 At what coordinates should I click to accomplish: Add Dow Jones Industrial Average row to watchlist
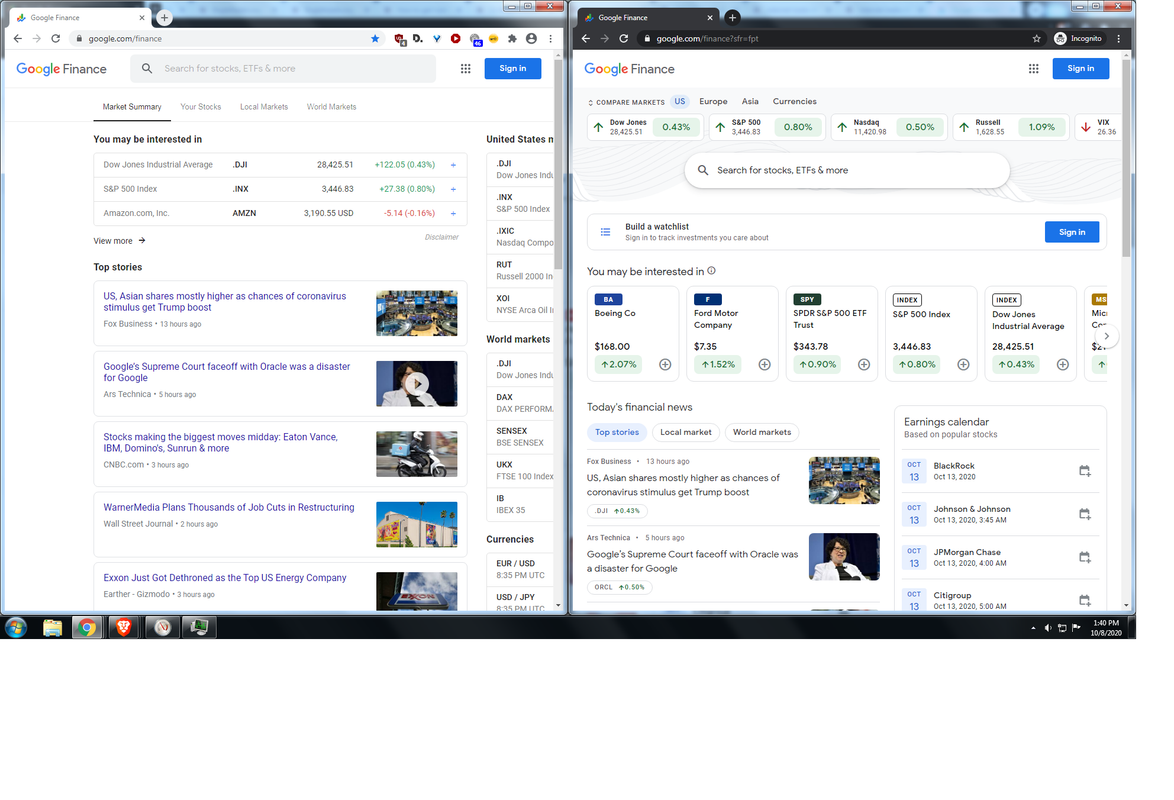453,165
